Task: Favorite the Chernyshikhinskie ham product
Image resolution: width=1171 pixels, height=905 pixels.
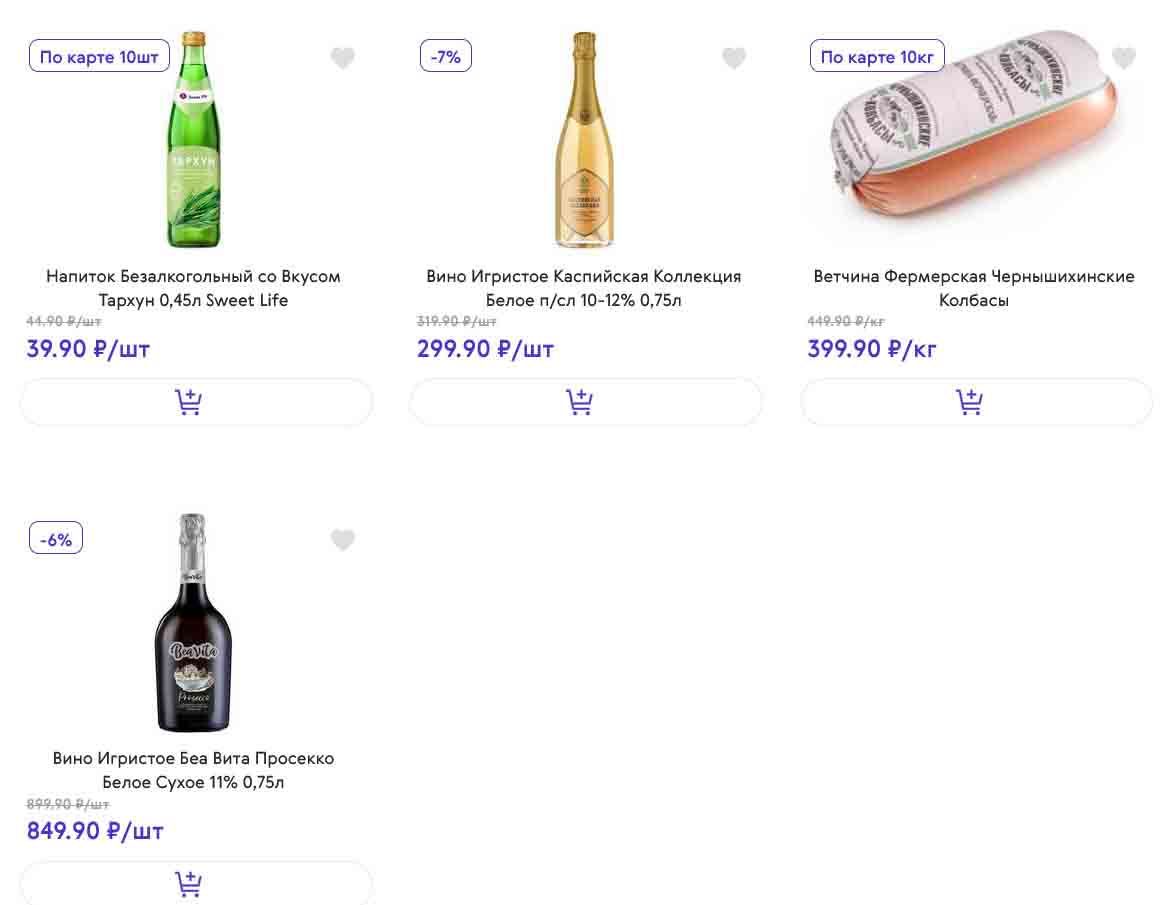Action: coord(1124,59)
